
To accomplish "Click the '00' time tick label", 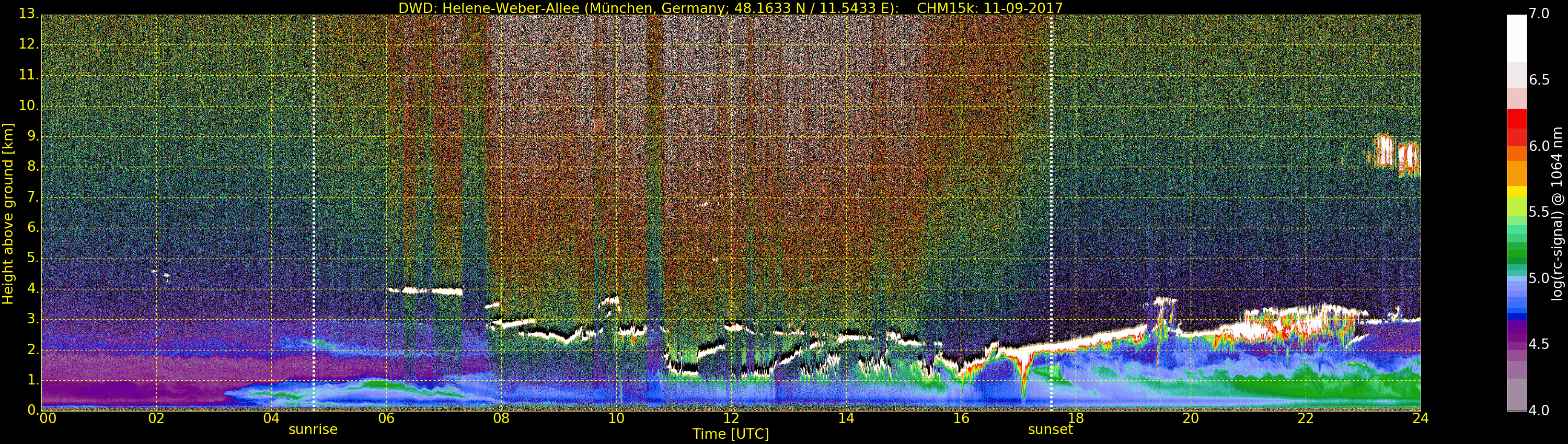I will pos(48,418).
